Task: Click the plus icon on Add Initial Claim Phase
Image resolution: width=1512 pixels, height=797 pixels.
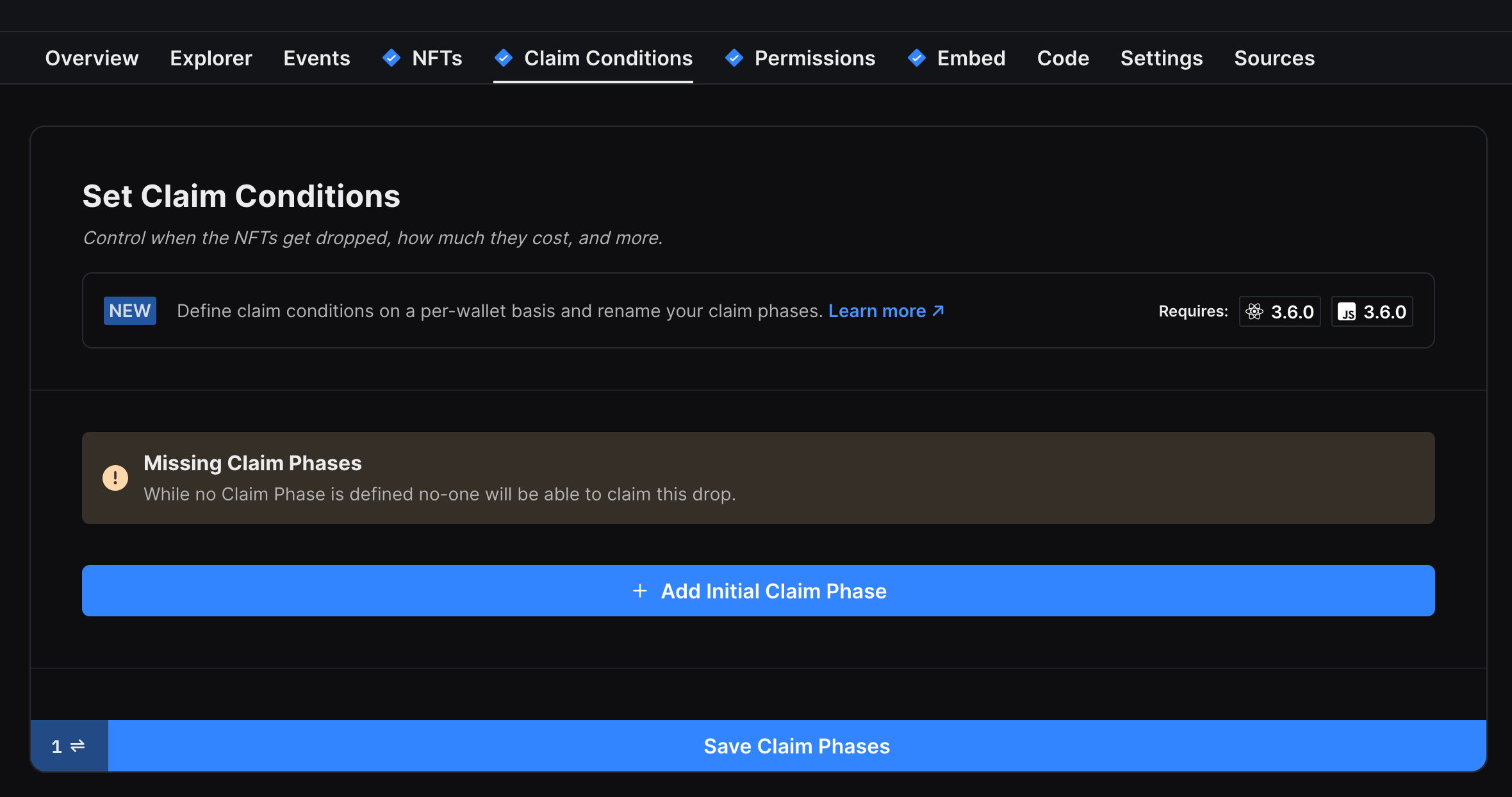Action: (641, 591)
